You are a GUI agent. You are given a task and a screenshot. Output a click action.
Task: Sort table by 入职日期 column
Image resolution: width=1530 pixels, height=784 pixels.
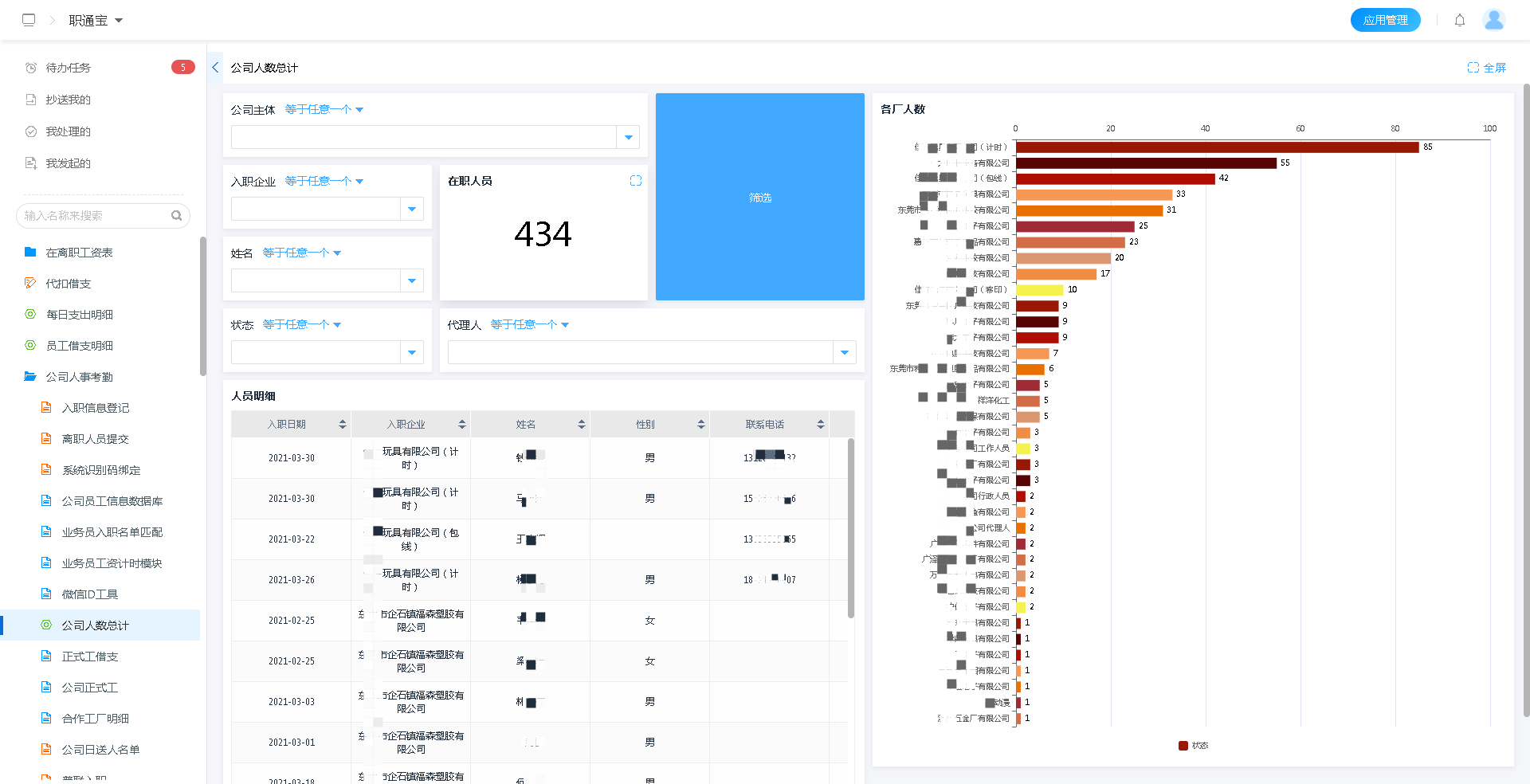pos(342,425)
